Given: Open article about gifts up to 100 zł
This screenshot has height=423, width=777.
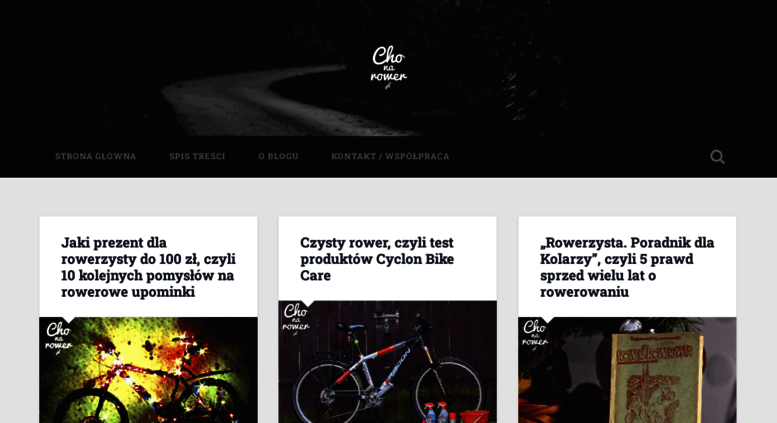Looking at the screenshot, I should point(148,267).
